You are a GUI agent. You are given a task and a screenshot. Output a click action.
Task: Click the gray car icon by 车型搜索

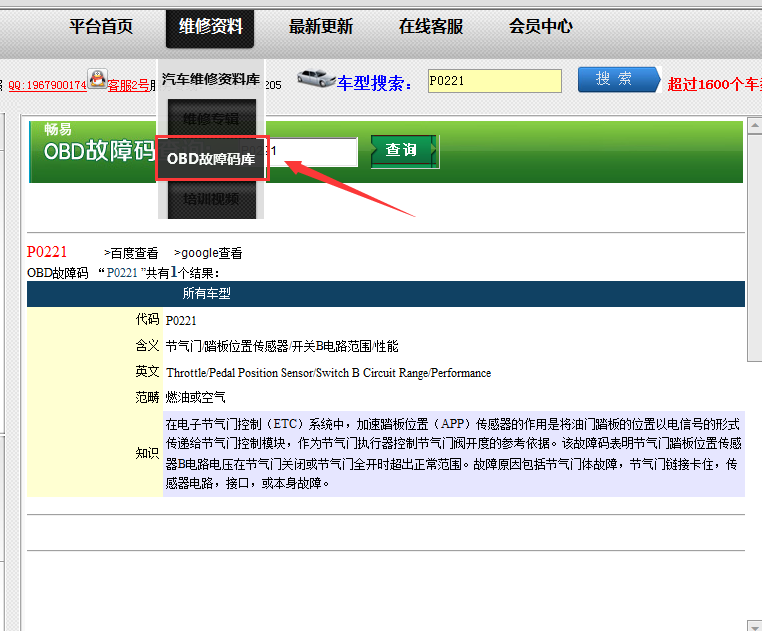coord(315,79)
